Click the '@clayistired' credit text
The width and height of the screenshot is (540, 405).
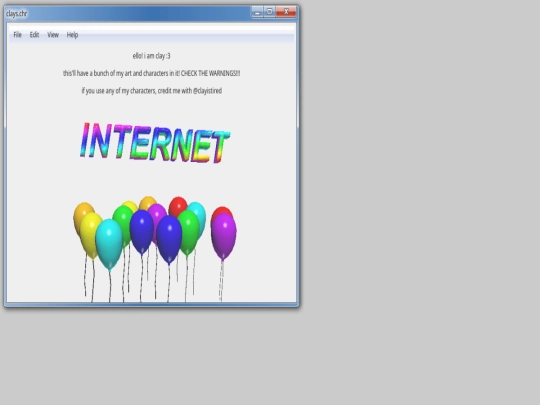[x=207, y=91]
